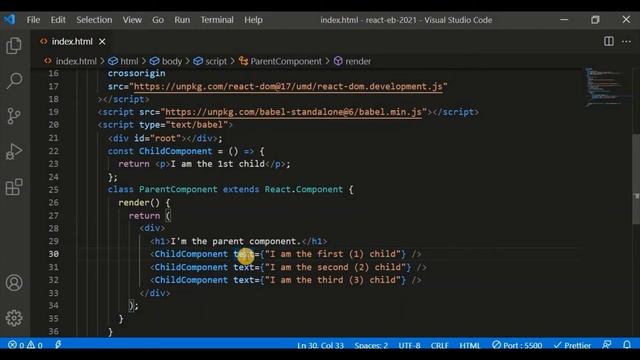This screenshot has height=360, width=640.
Task: Click 'React.Component' on line 25
Action: [x=304, y=189]
